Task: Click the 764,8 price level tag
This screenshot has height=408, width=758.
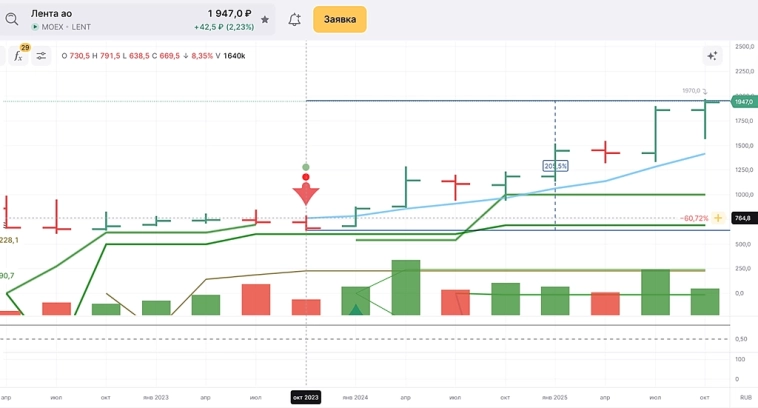Action: click(x=743, y=218)
